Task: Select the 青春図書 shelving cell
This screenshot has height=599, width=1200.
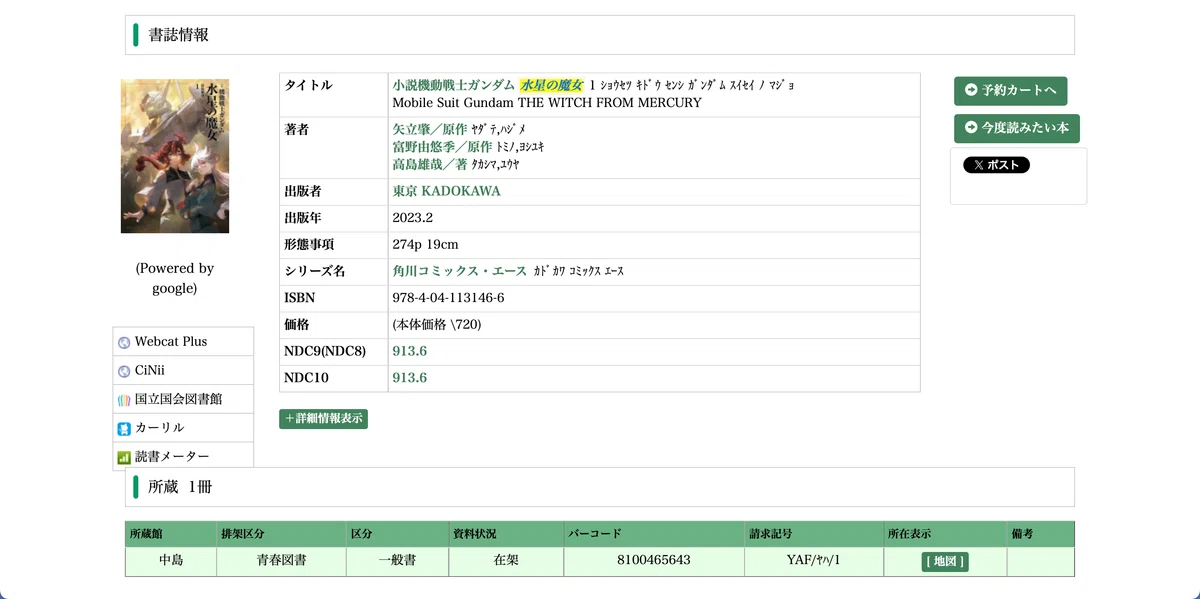Action: [x=282, y=561]
